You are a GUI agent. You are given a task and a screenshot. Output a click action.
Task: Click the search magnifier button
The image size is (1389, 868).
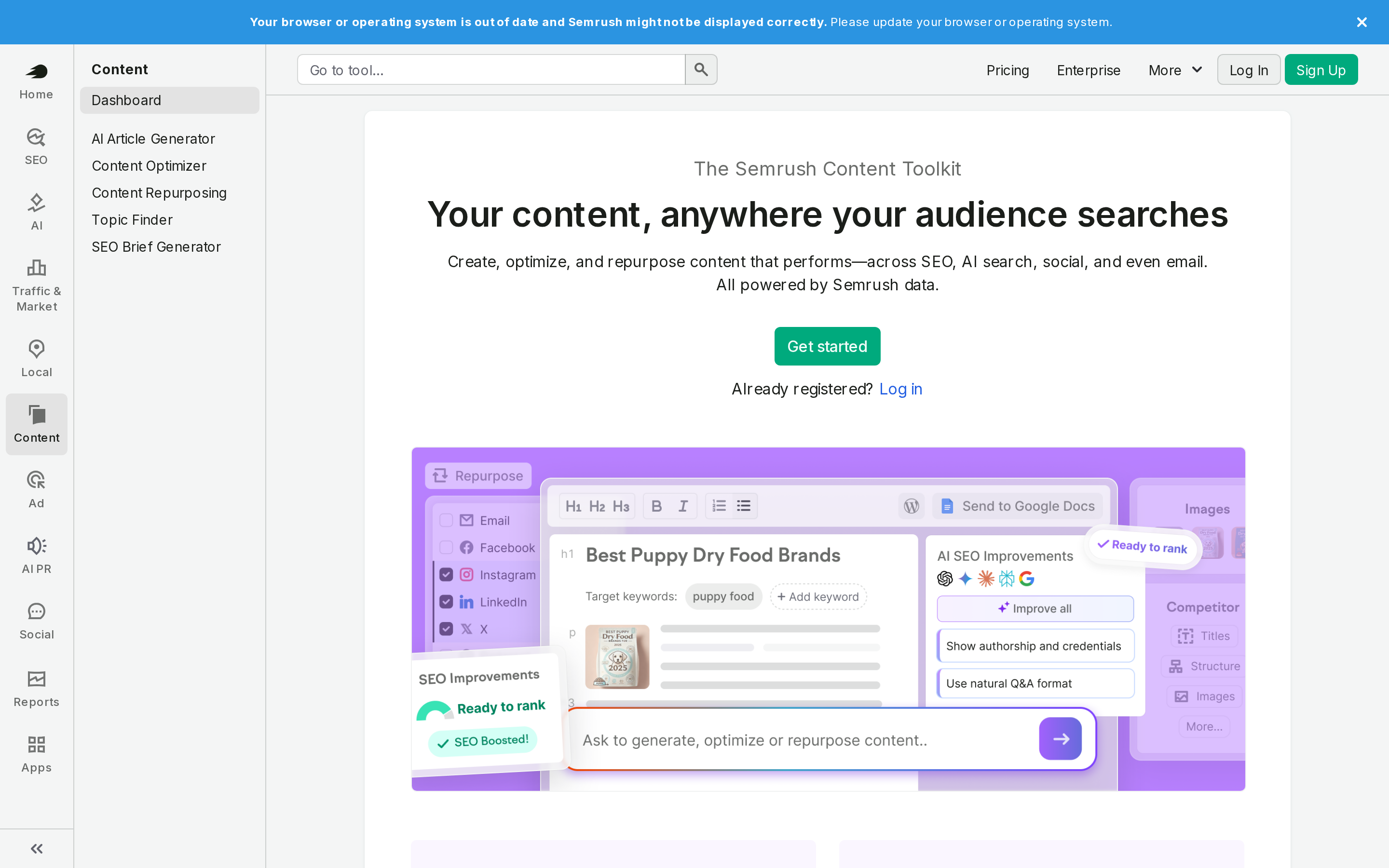point(701,69)
